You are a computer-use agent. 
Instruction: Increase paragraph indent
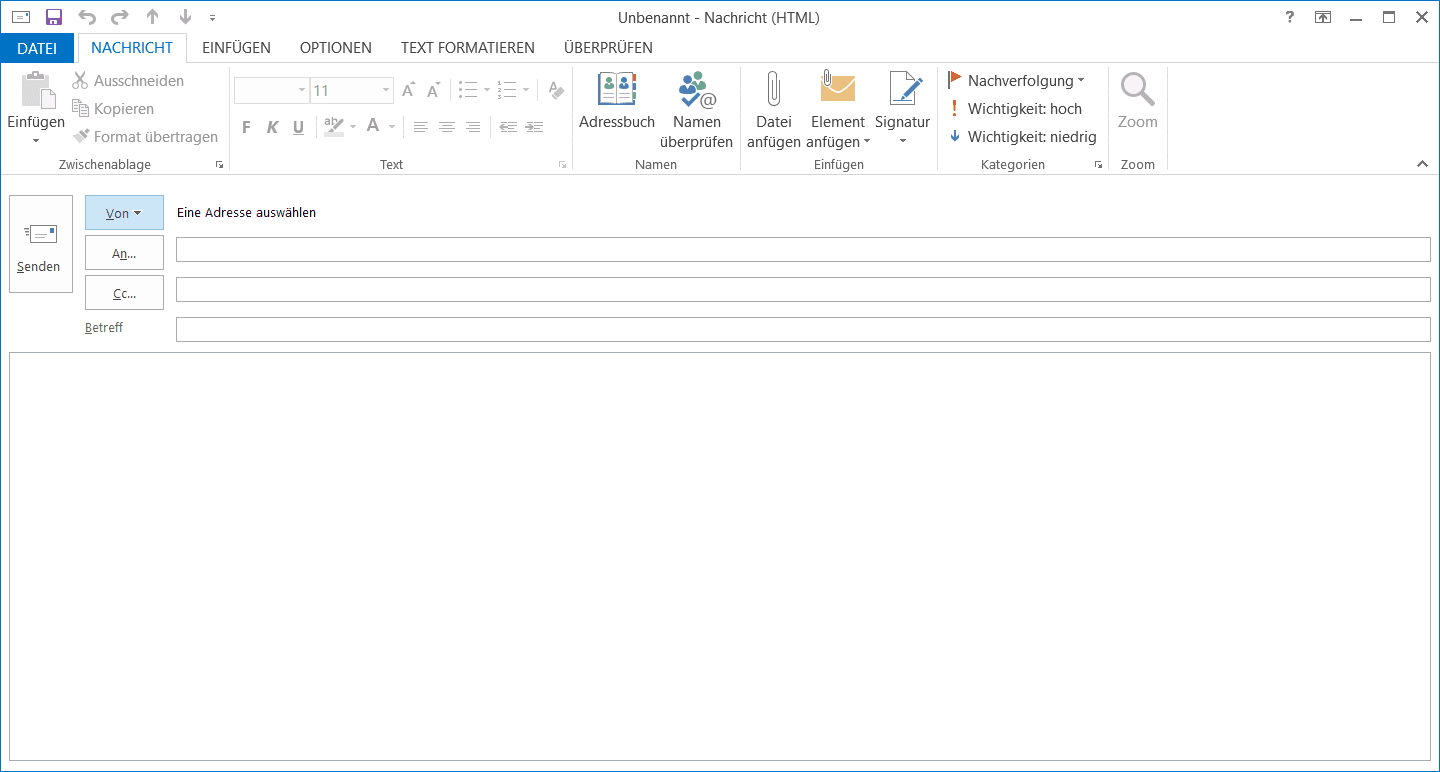534,127
